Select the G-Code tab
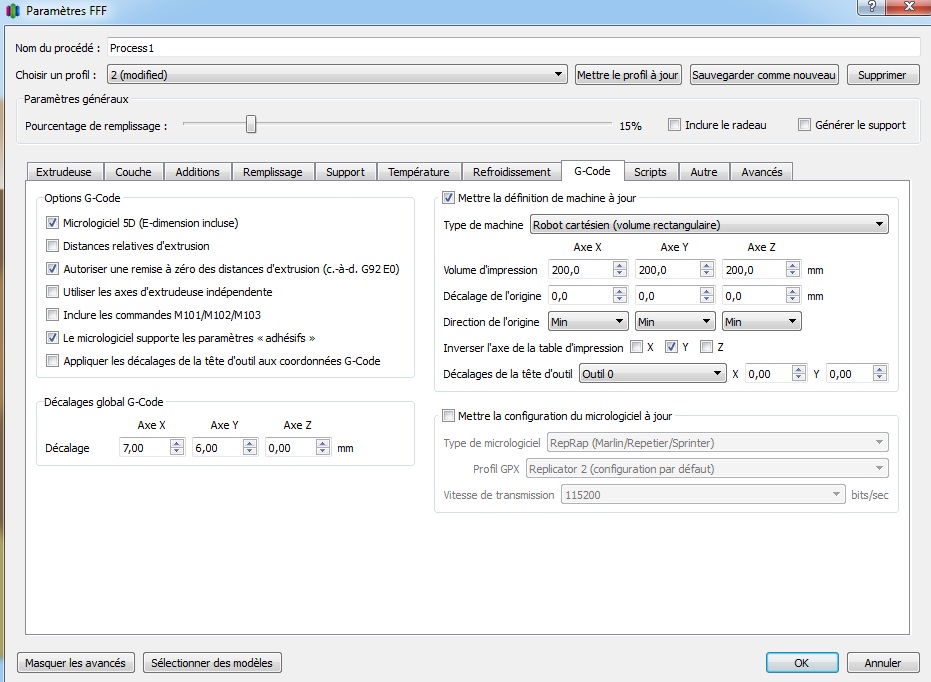The width and height of the screenshot is (931, 682). pyautogui.click(x=593, y=171)
